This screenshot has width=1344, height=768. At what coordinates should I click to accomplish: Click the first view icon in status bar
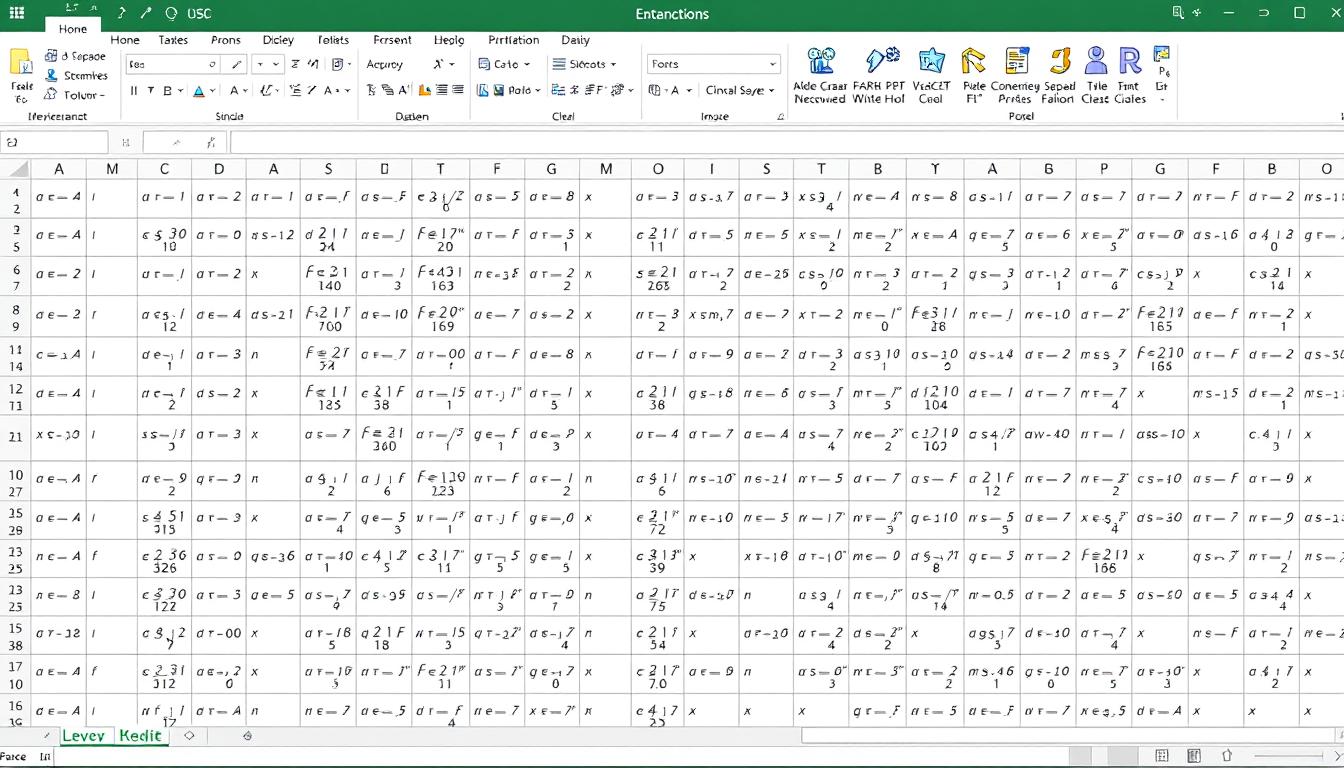tap(1162, 756)
